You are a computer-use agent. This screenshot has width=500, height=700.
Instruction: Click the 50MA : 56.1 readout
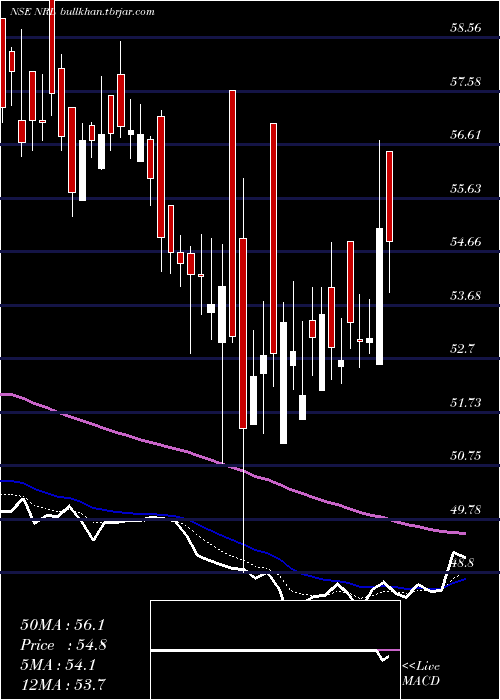point(62,625)
